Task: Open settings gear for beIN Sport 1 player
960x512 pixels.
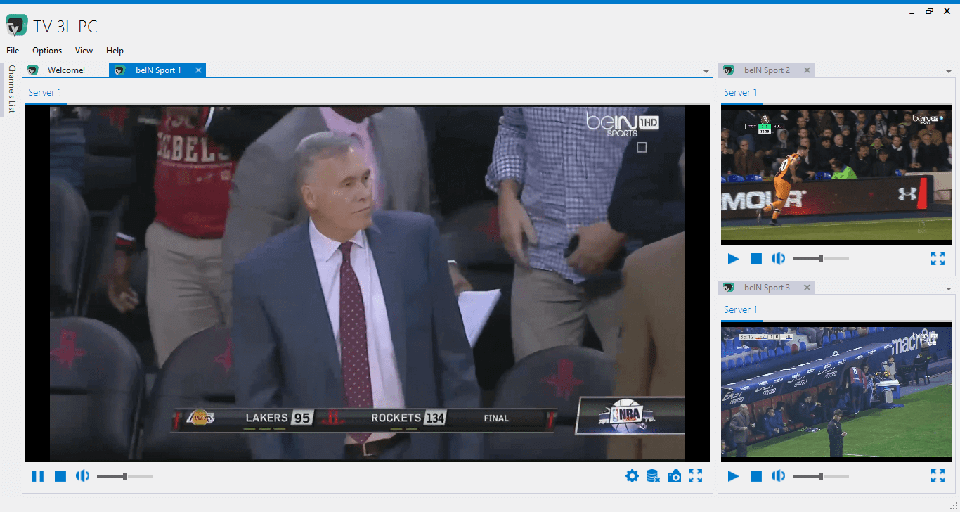Action: coord(632,476)
